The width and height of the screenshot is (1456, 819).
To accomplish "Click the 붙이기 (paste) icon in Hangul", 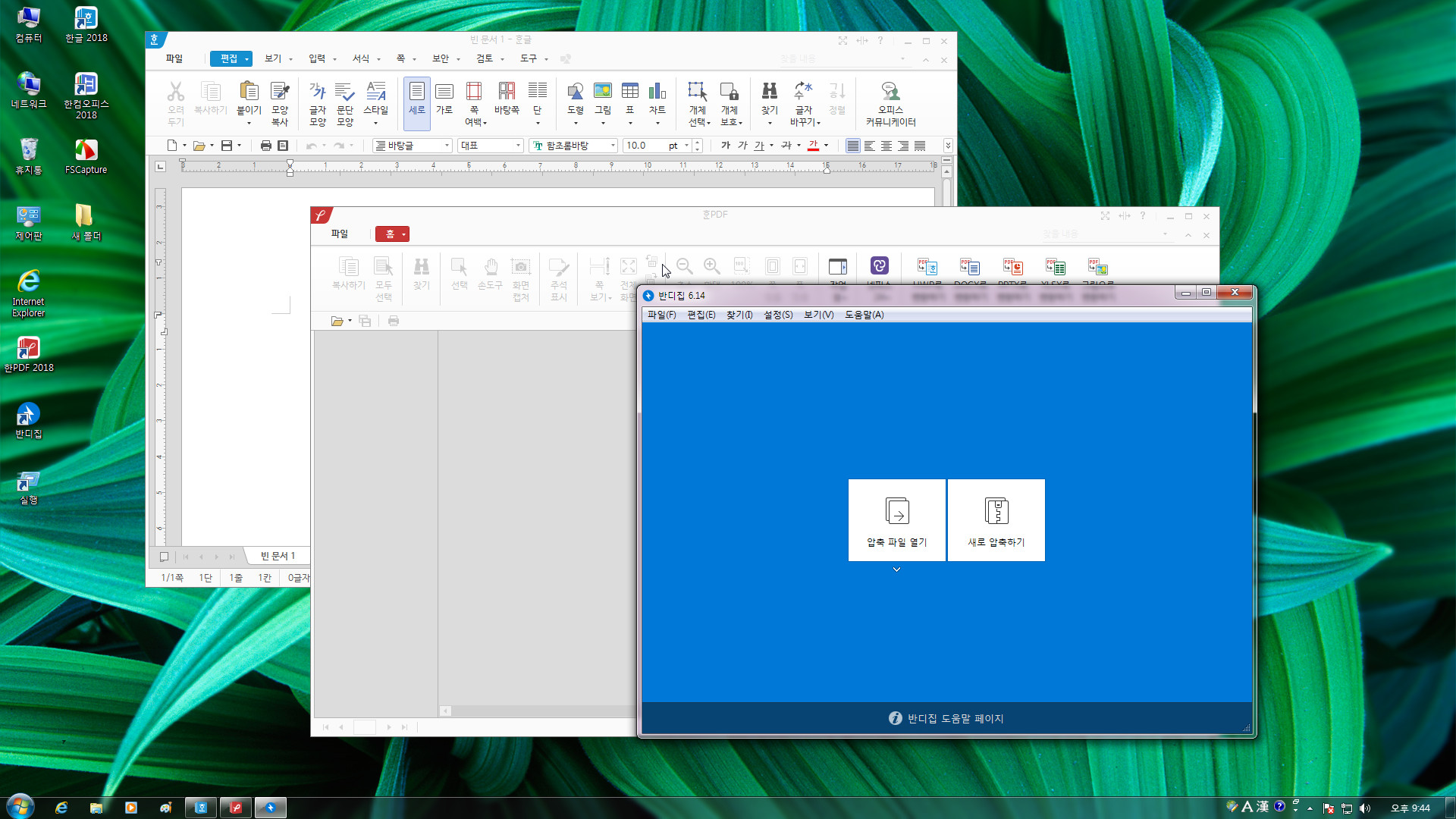I will tap(249, 92).
